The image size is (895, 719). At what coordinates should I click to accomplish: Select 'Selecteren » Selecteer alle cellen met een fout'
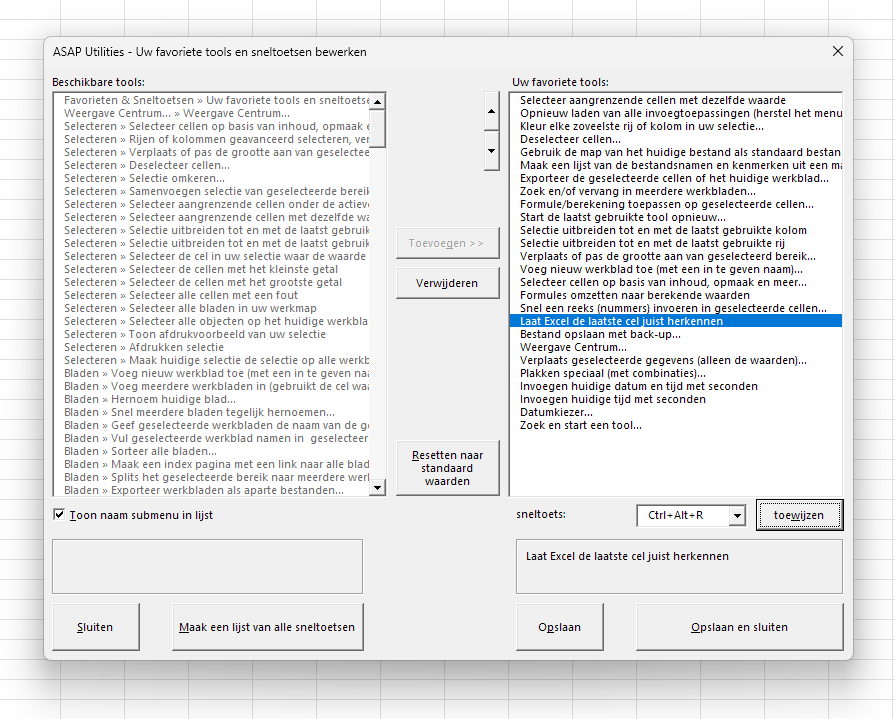(x=212, y=296)
